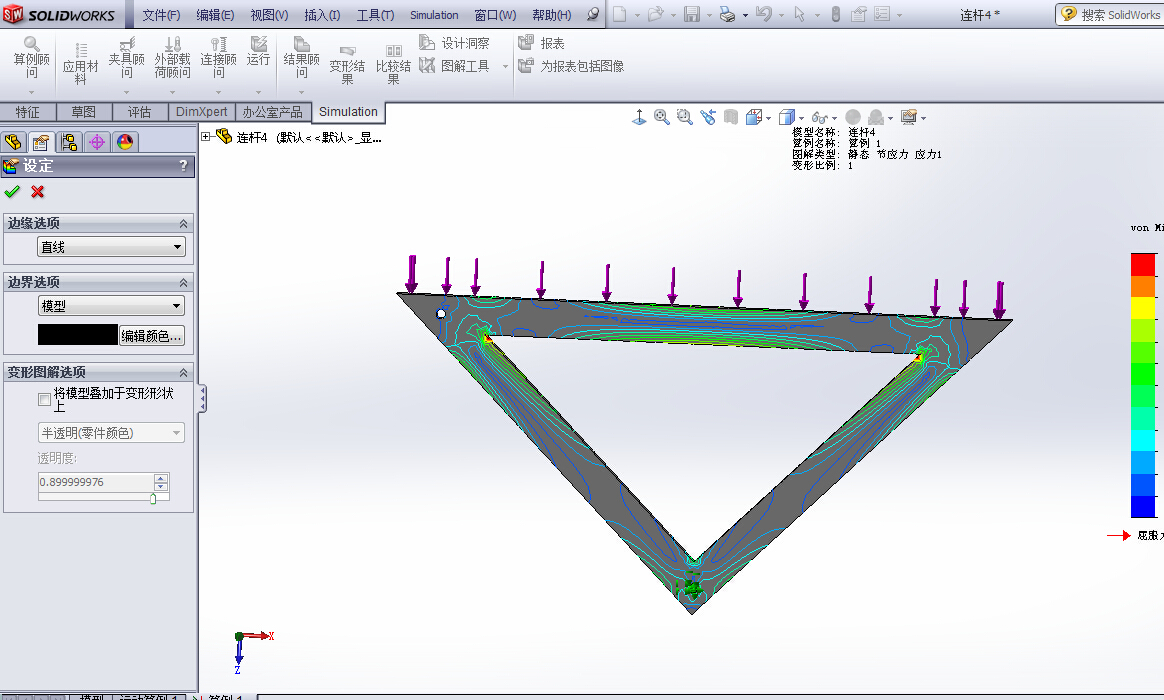Open the FeatureManager design tree tab

pos(13,141)
